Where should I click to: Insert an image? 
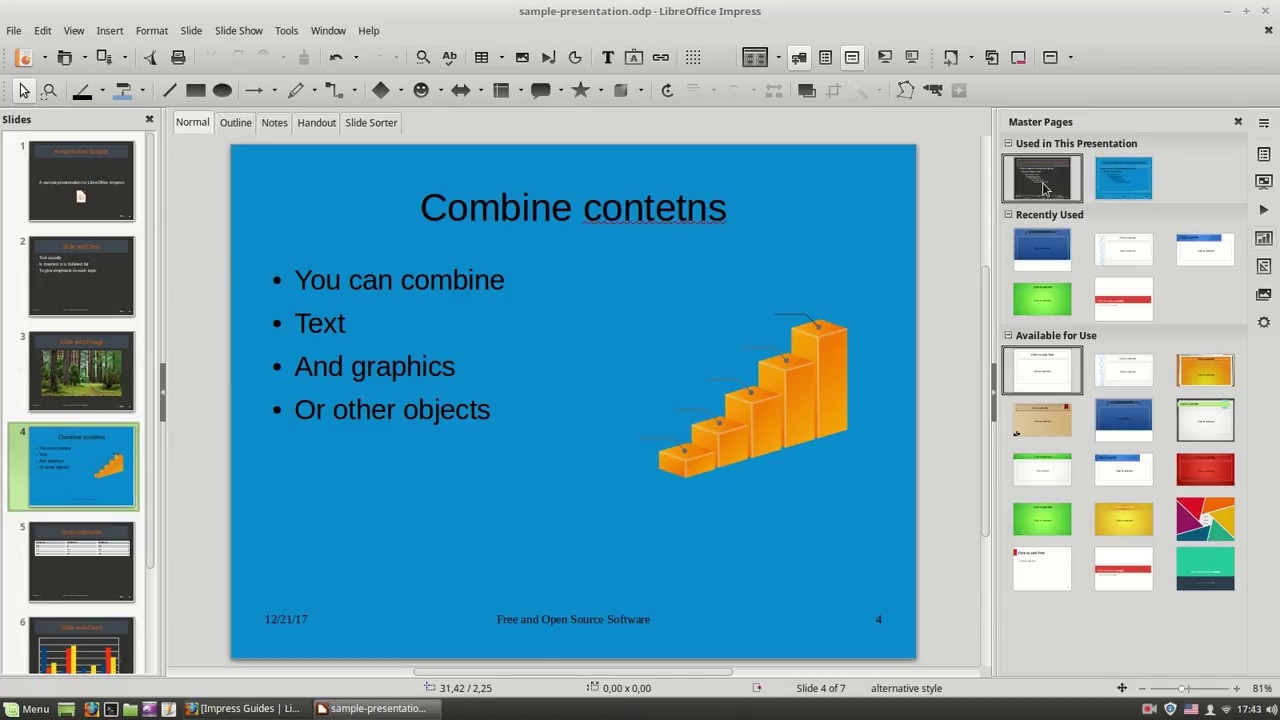coord(521,57)
